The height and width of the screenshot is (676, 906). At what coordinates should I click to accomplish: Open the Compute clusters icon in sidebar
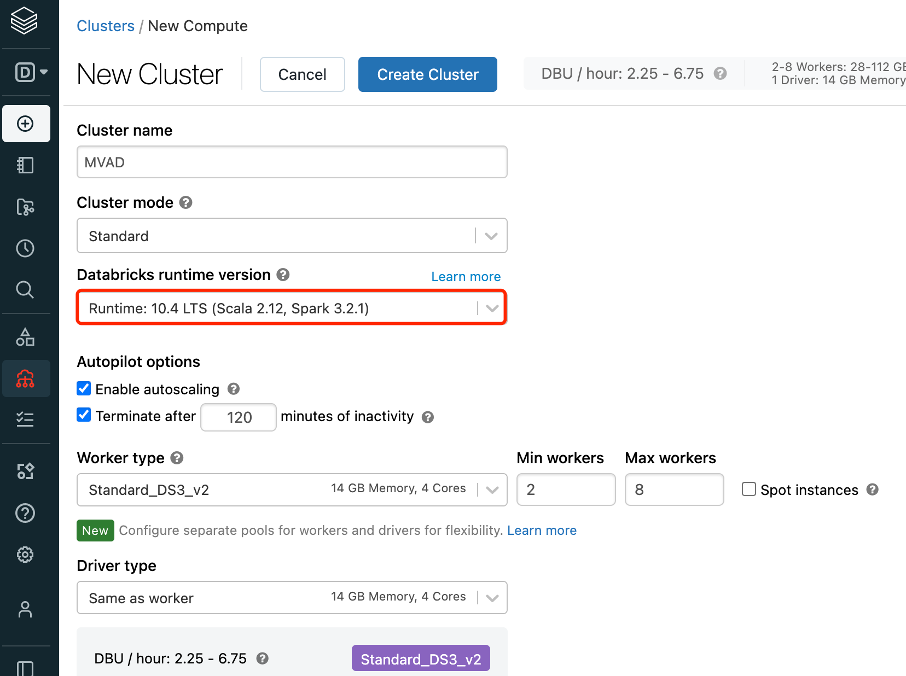[x=25, y=378]
